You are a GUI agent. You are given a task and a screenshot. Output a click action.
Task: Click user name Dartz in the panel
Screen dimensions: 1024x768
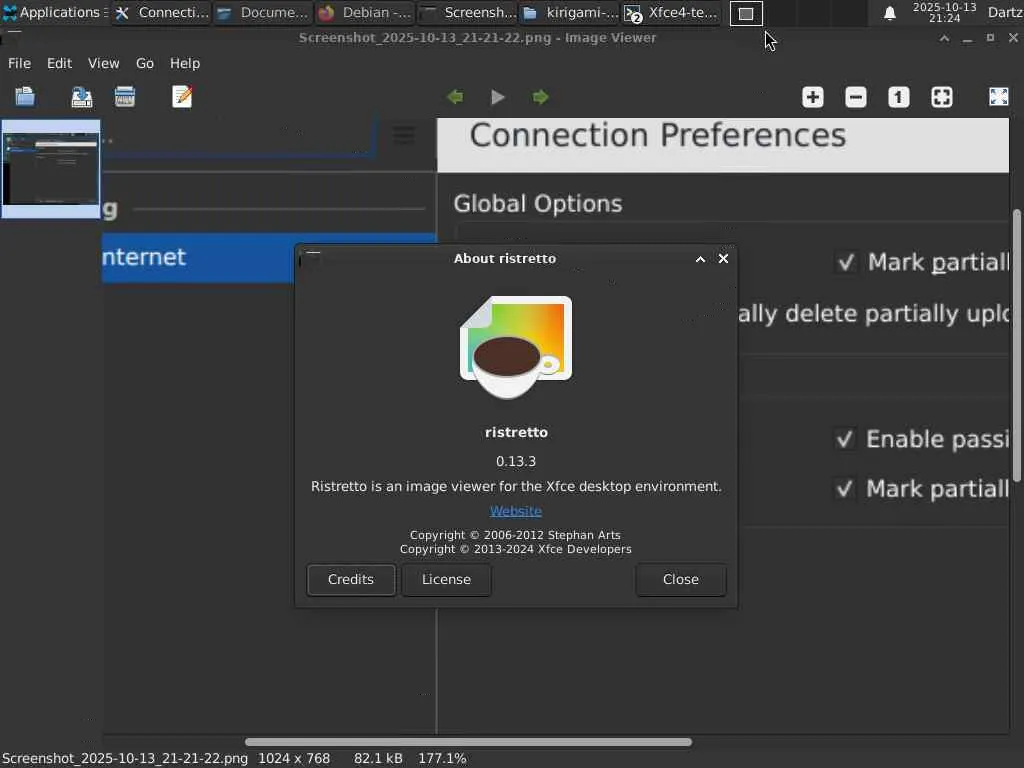pos(1005,12)
